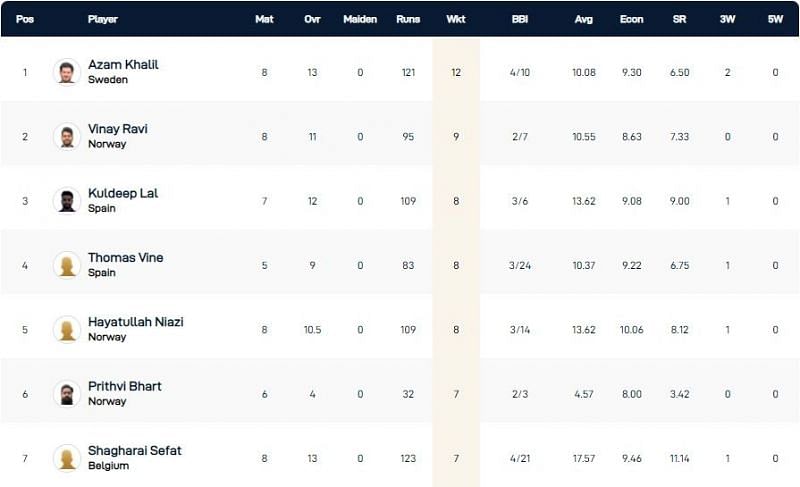Click Vinay Ravi's player avatar
The width and height of the screenshot is (800, 487).
[x=67, y=136]
